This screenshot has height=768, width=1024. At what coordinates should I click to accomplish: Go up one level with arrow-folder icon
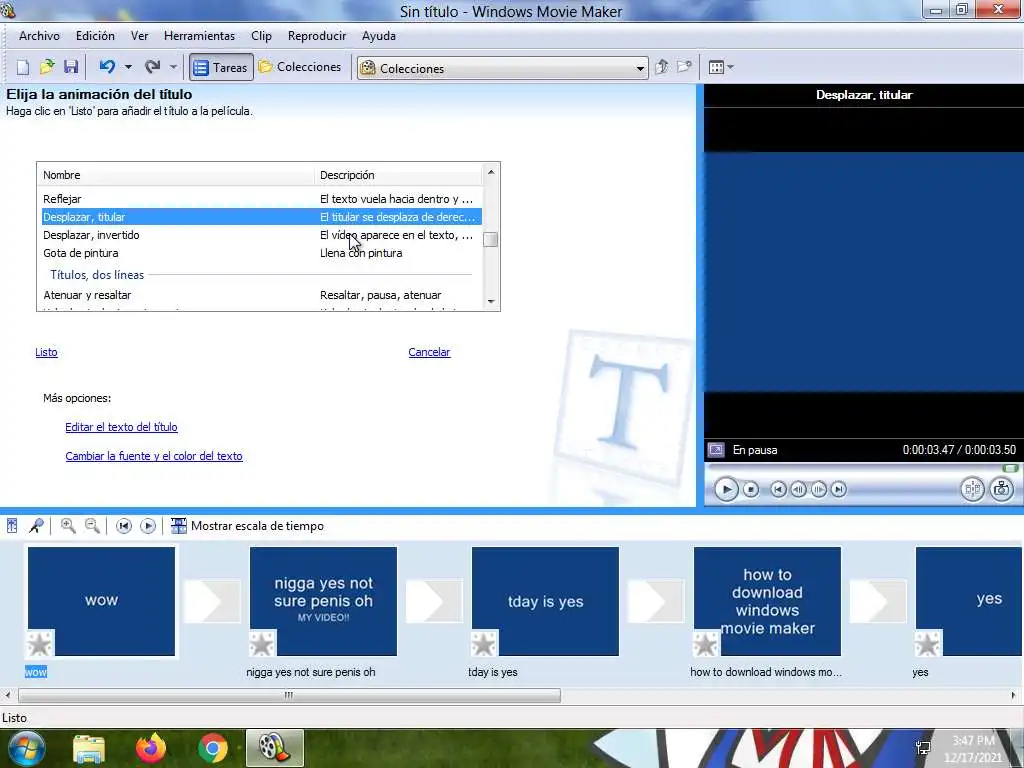click(x=662, y=67)
